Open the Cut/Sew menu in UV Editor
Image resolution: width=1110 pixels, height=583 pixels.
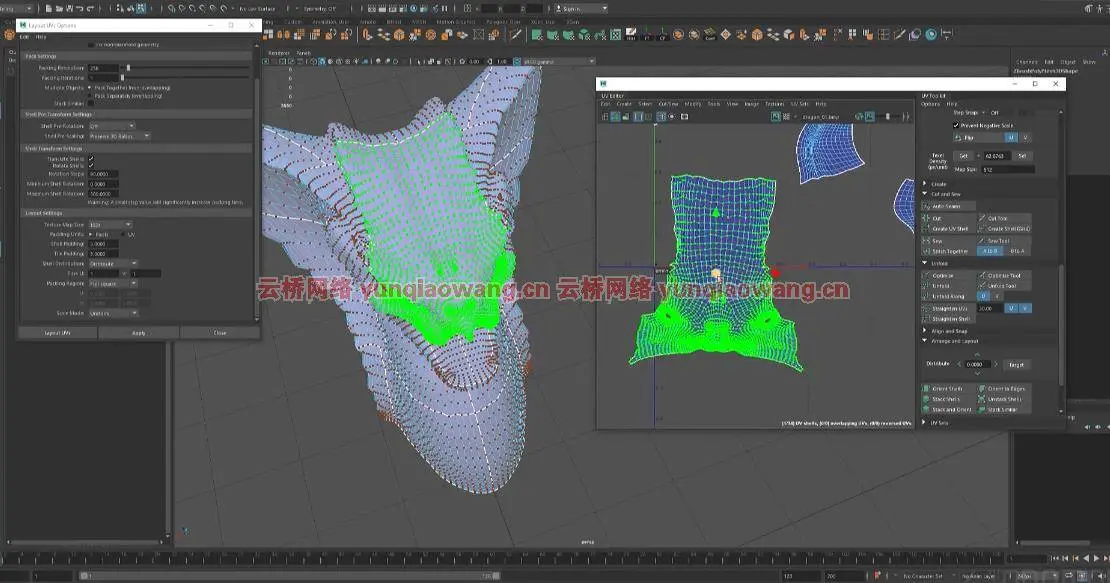click(x=668, y=104)
